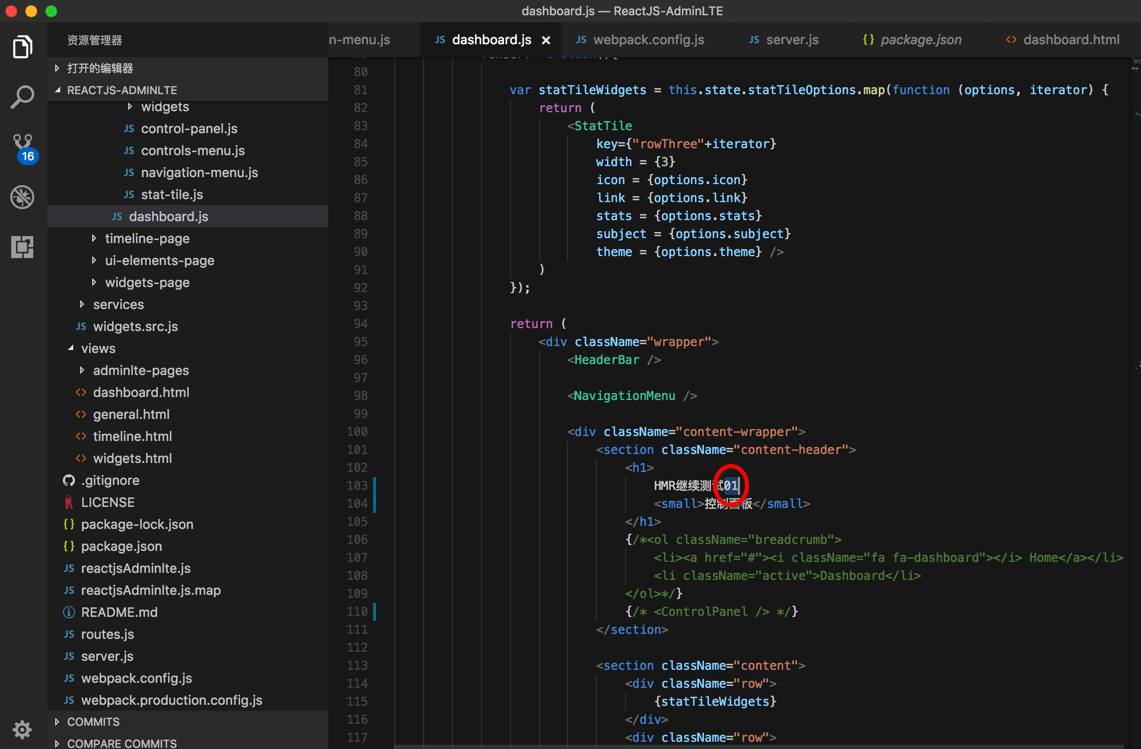Open Source Control with 16 changes

point(22,147)
